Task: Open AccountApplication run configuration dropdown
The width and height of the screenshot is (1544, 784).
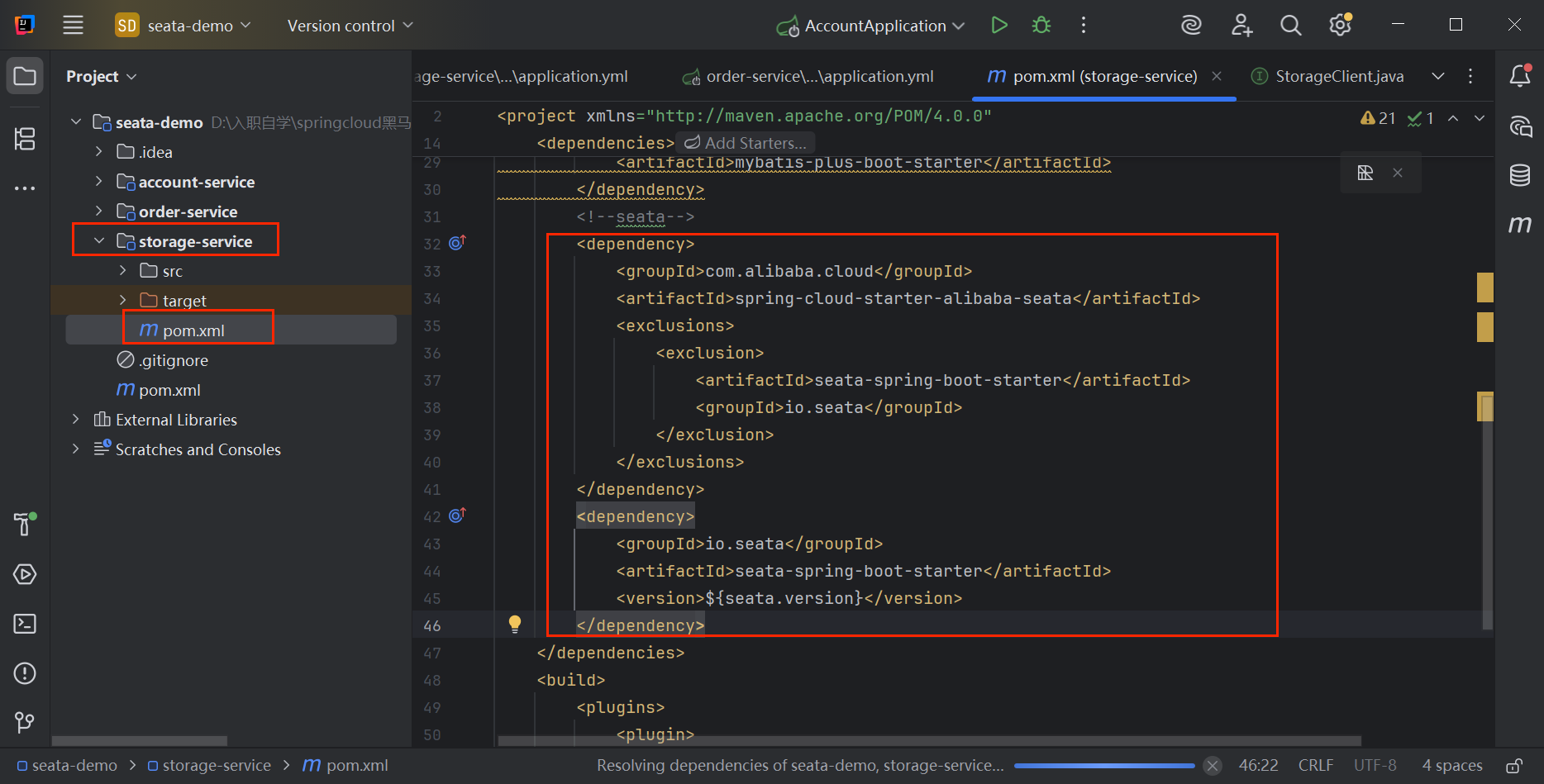Action: pos(871,26)
